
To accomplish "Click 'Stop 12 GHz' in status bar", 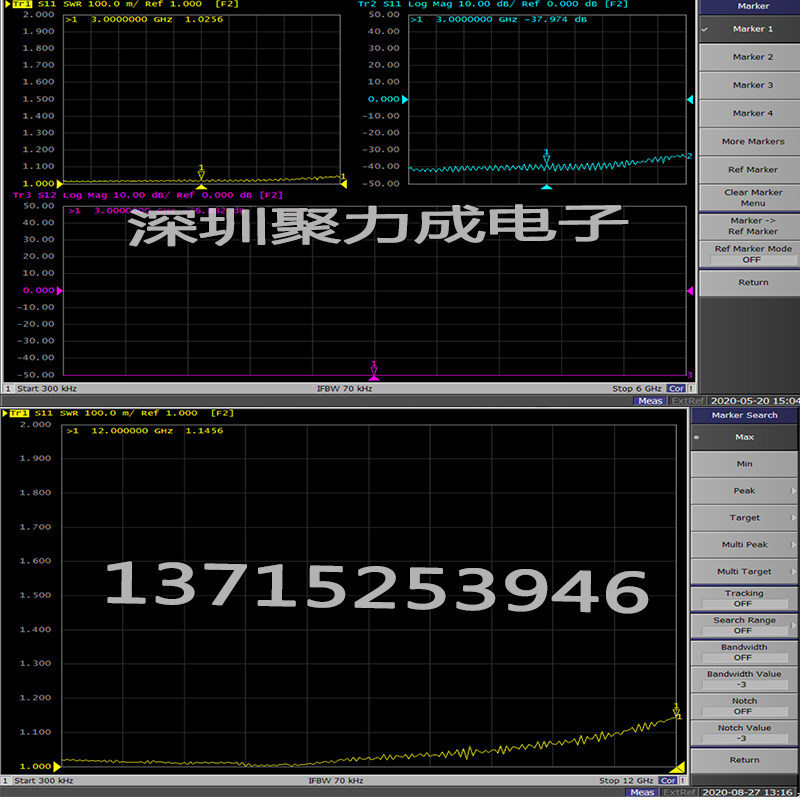I will (626, 781).
